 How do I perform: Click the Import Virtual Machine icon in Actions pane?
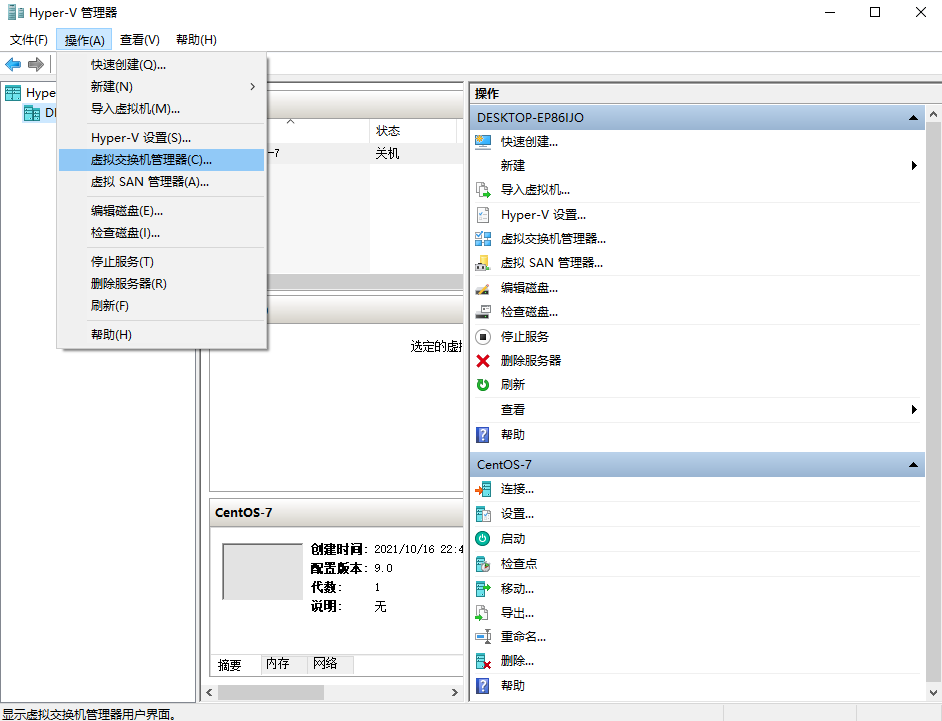click(483, 190)
